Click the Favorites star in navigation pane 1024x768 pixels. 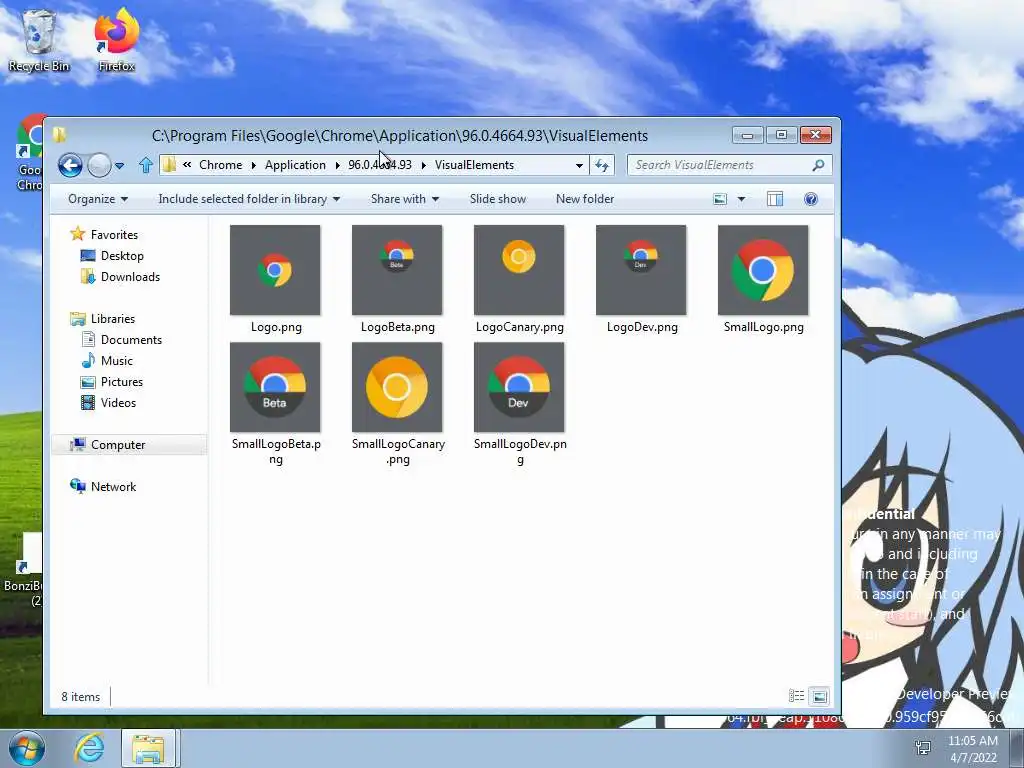point(78,234)
